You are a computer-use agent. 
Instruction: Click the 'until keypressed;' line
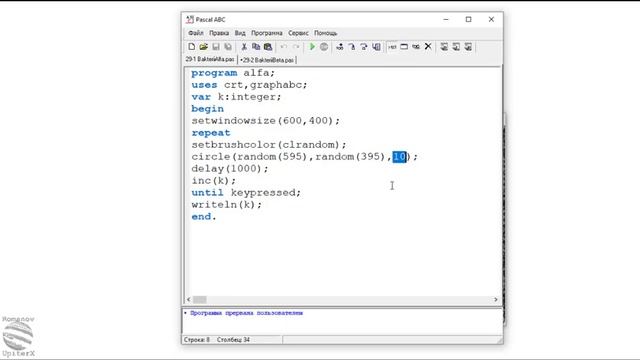pos(246,193)
